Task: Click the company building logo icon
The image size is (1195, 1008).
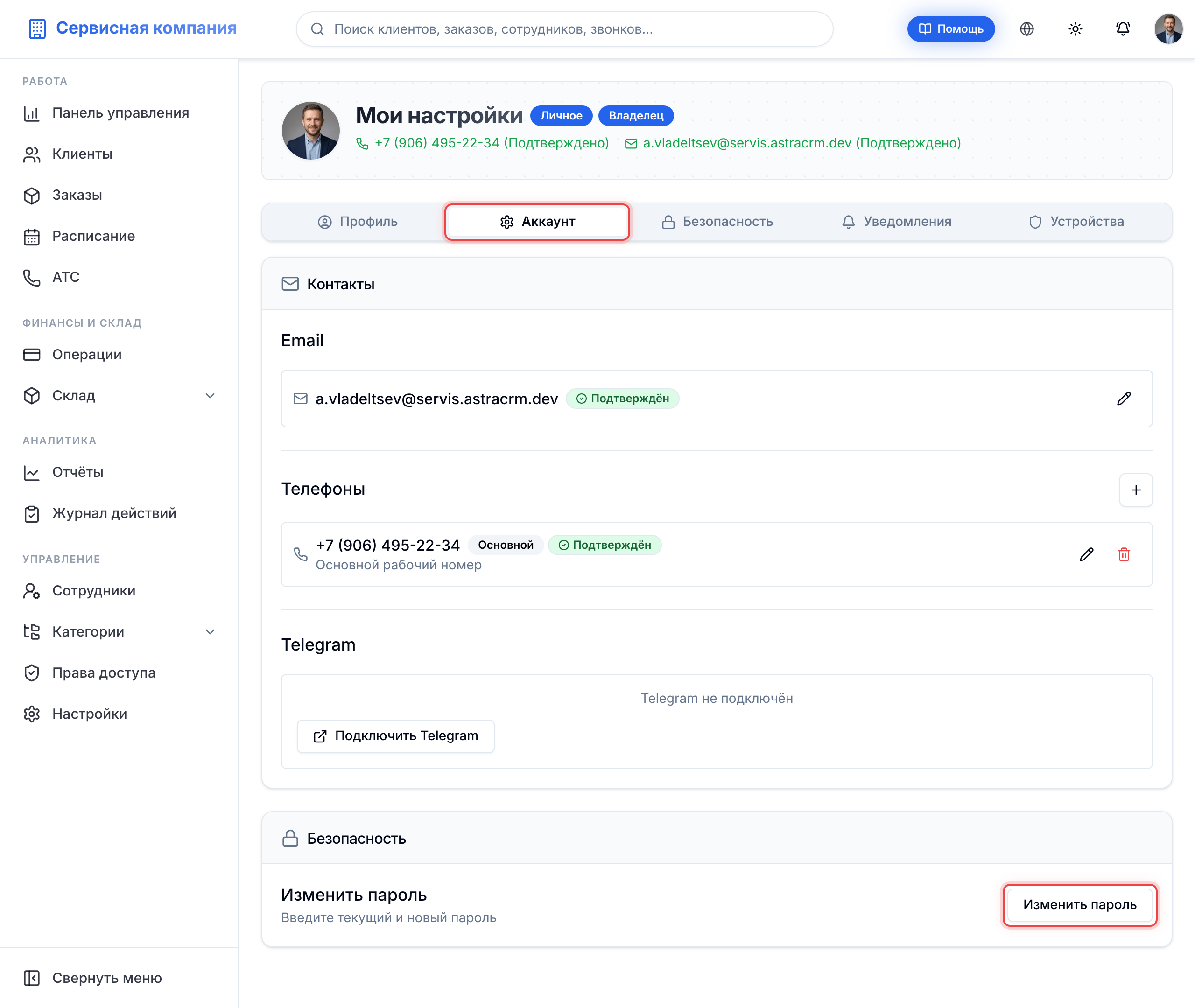Action: [37, 28]
